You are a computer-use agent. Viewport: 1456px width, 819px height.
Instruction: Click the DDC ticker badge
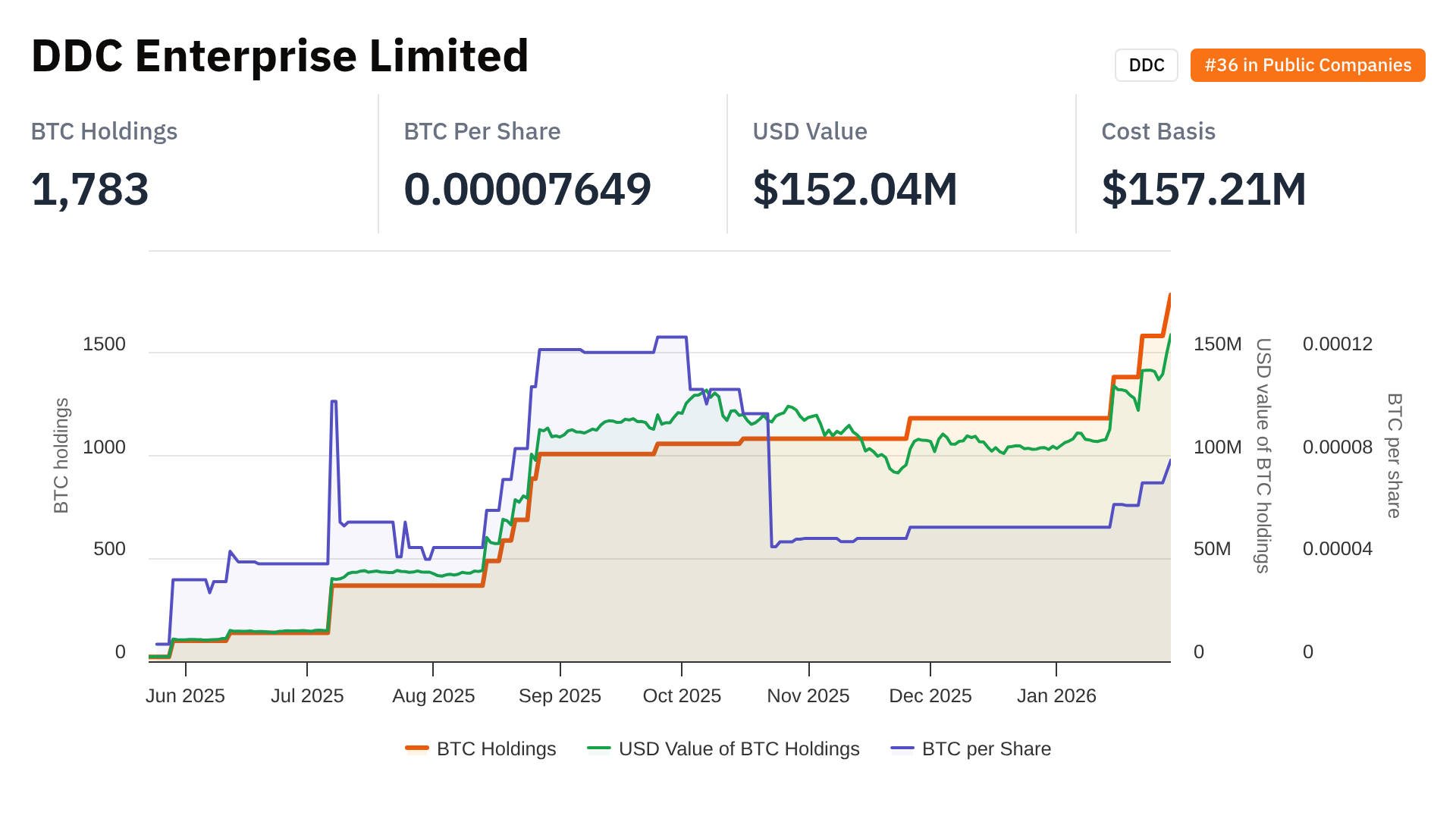pos(1146,65)
